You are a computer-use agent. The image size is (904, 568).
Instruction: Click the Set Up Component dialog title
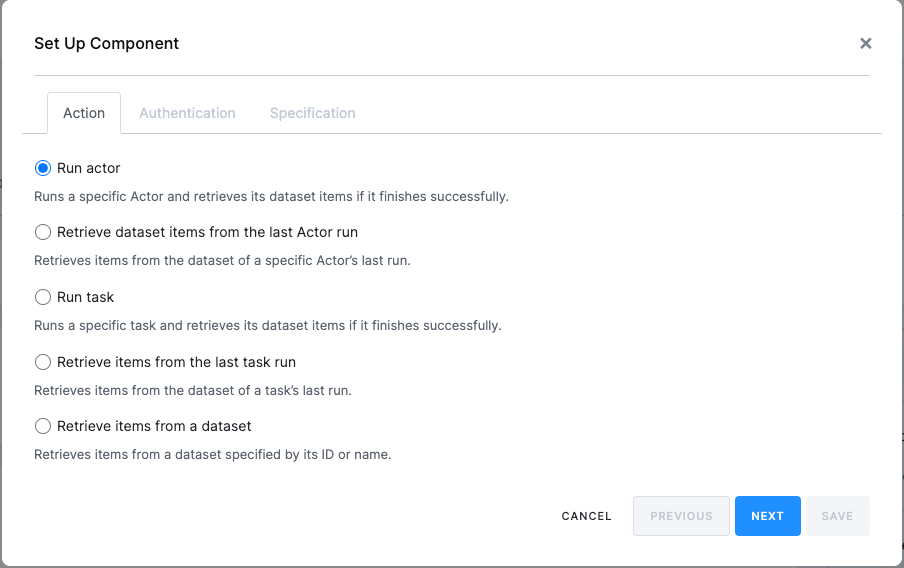click(x=107, y=43)
